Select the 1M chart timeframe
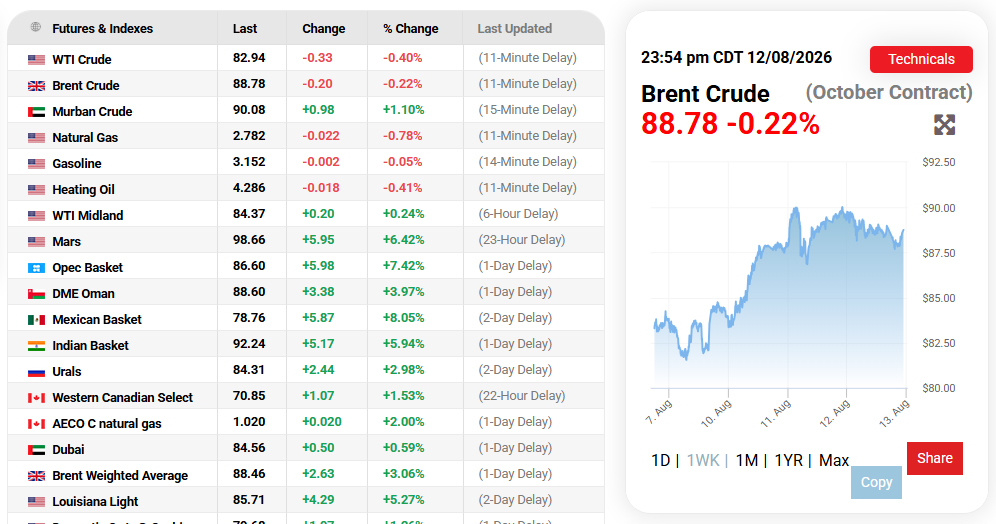 [746, 460]
